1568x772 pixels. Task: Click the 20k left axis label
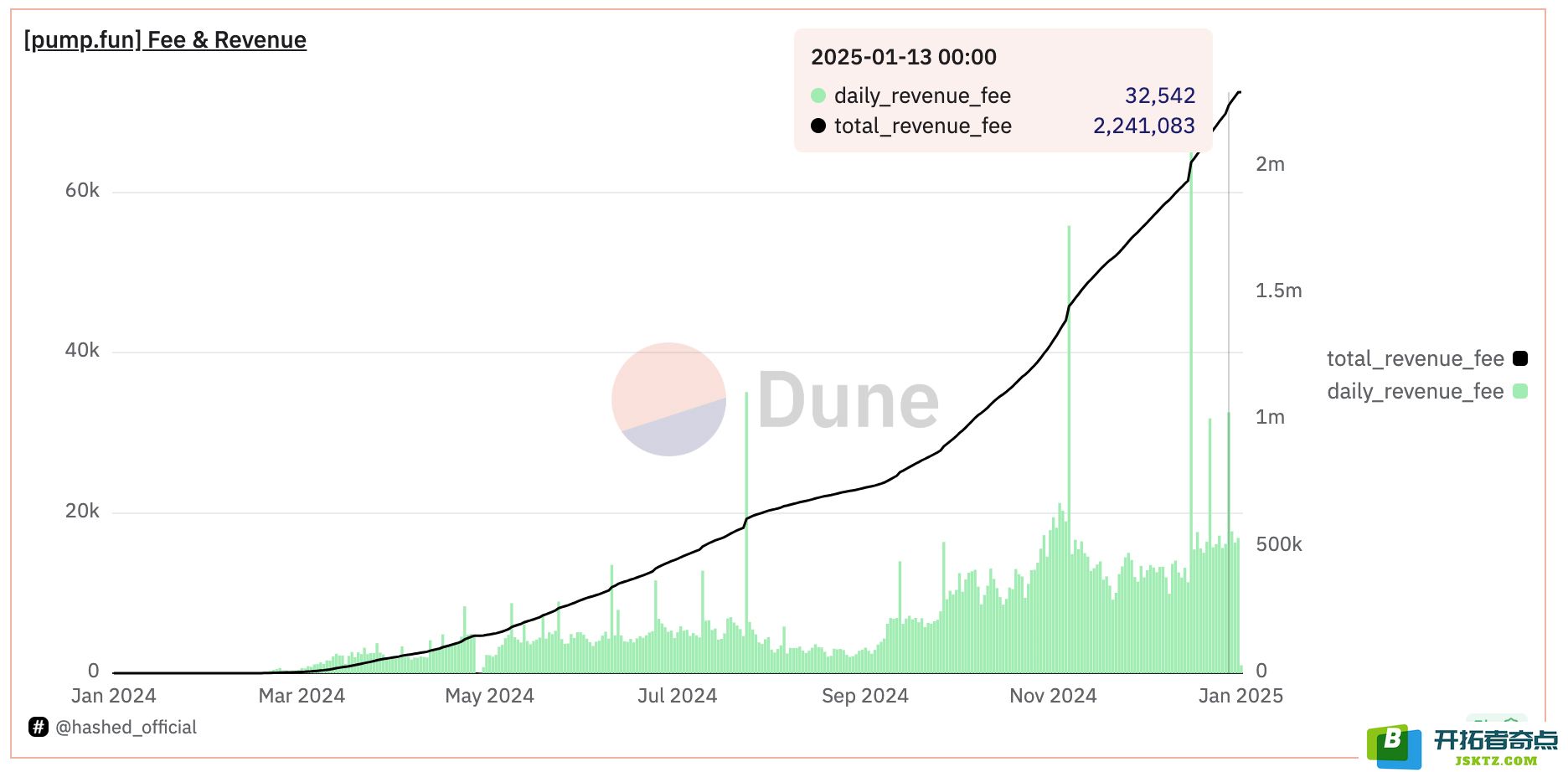coord(82,511)
